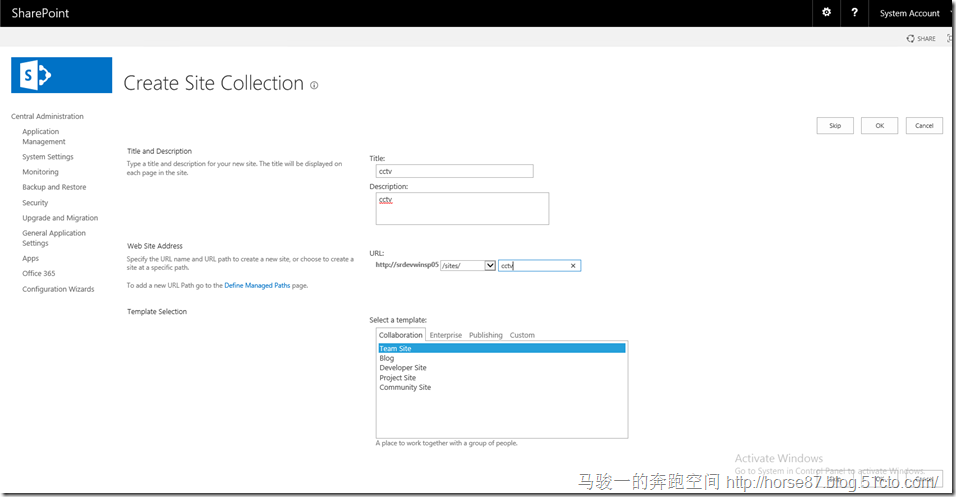Click the Skip button

(x=835, y=126)
